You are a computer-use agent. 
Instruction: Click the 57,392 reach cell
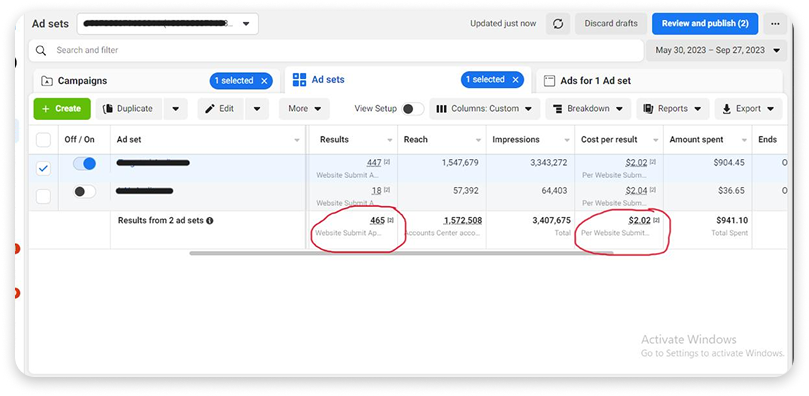pos(465,191)
